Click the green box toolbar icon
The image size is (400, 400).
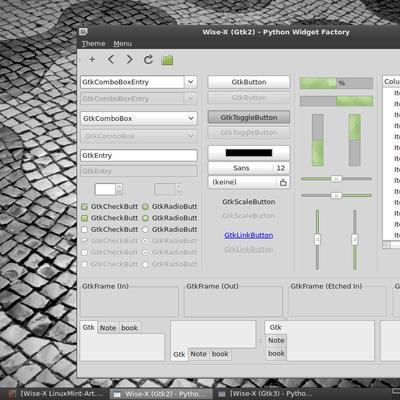(x=167, y=60)
